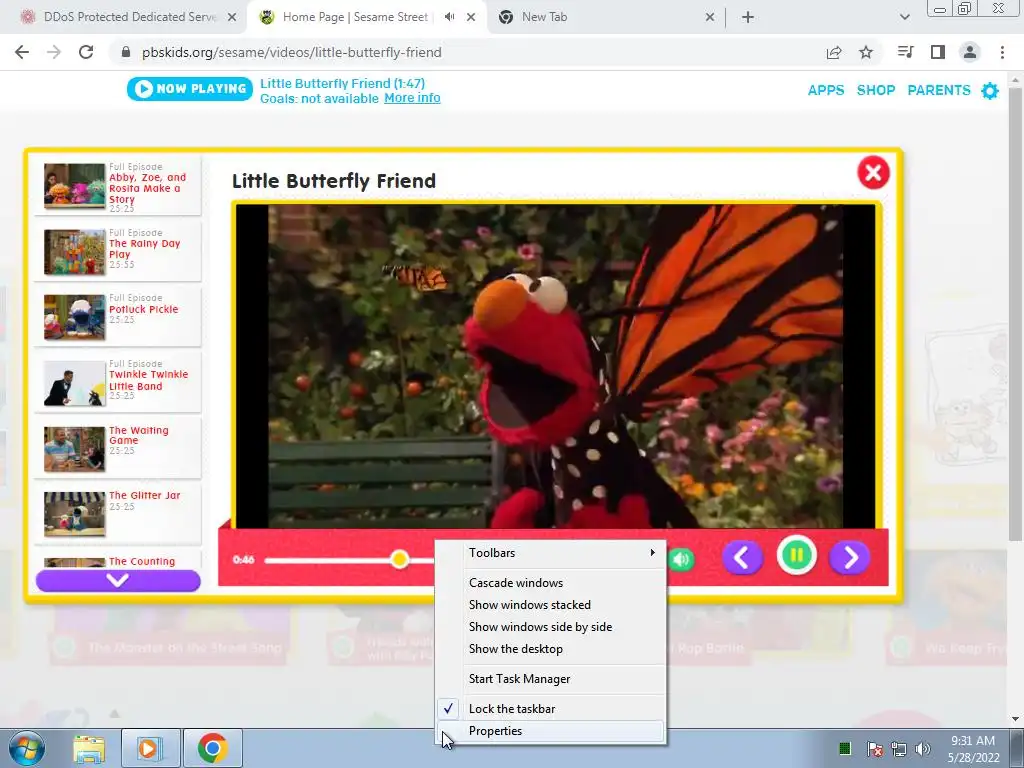This screenshot has width=1024, height=768.
Task: View site info via the lock icon
Action: tap(126, 52)
